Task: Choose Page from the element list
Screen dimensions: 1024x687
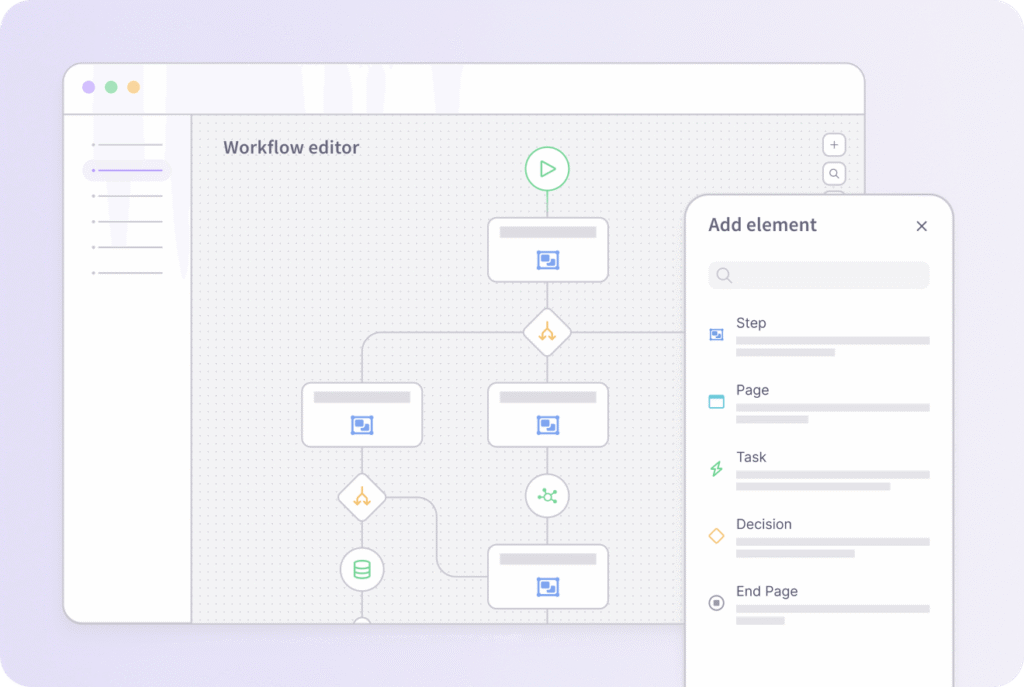Action: click(x=752, y=390)
